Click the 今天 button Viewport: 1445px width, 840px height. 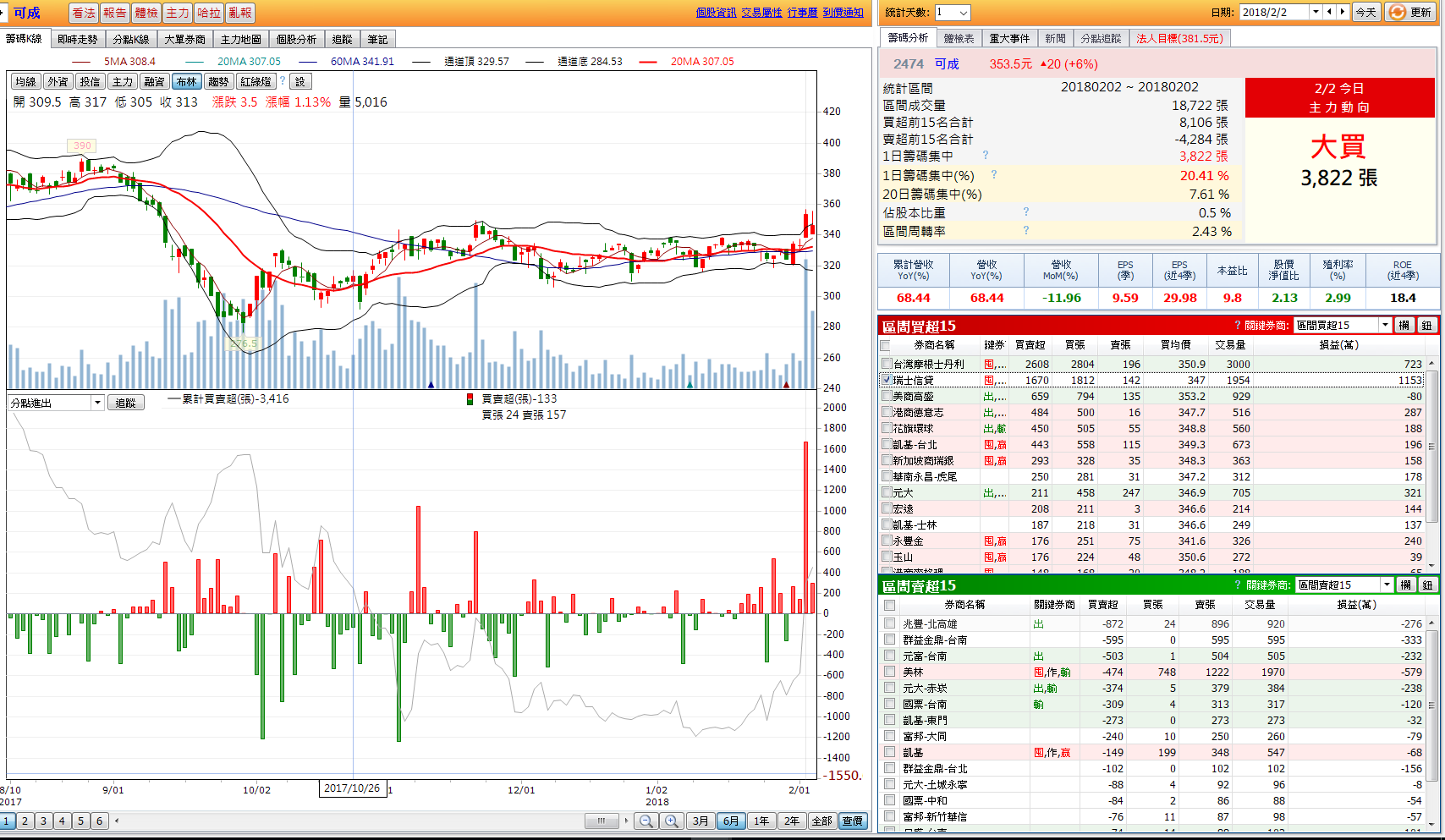tap(1366, 12)
